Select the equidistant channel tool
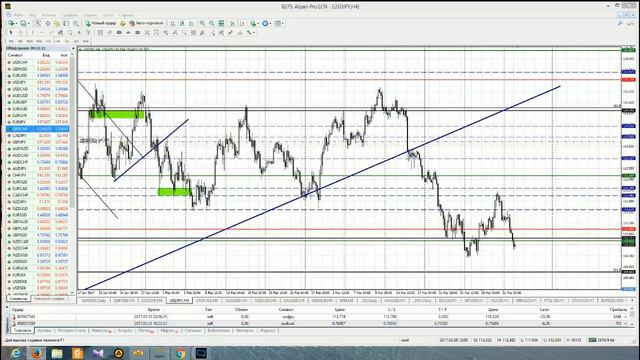 60,32
